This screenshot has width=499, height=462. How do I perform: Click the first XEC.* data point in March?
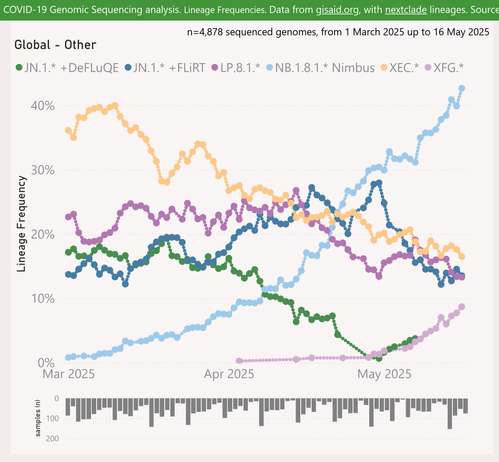(68, 130)
